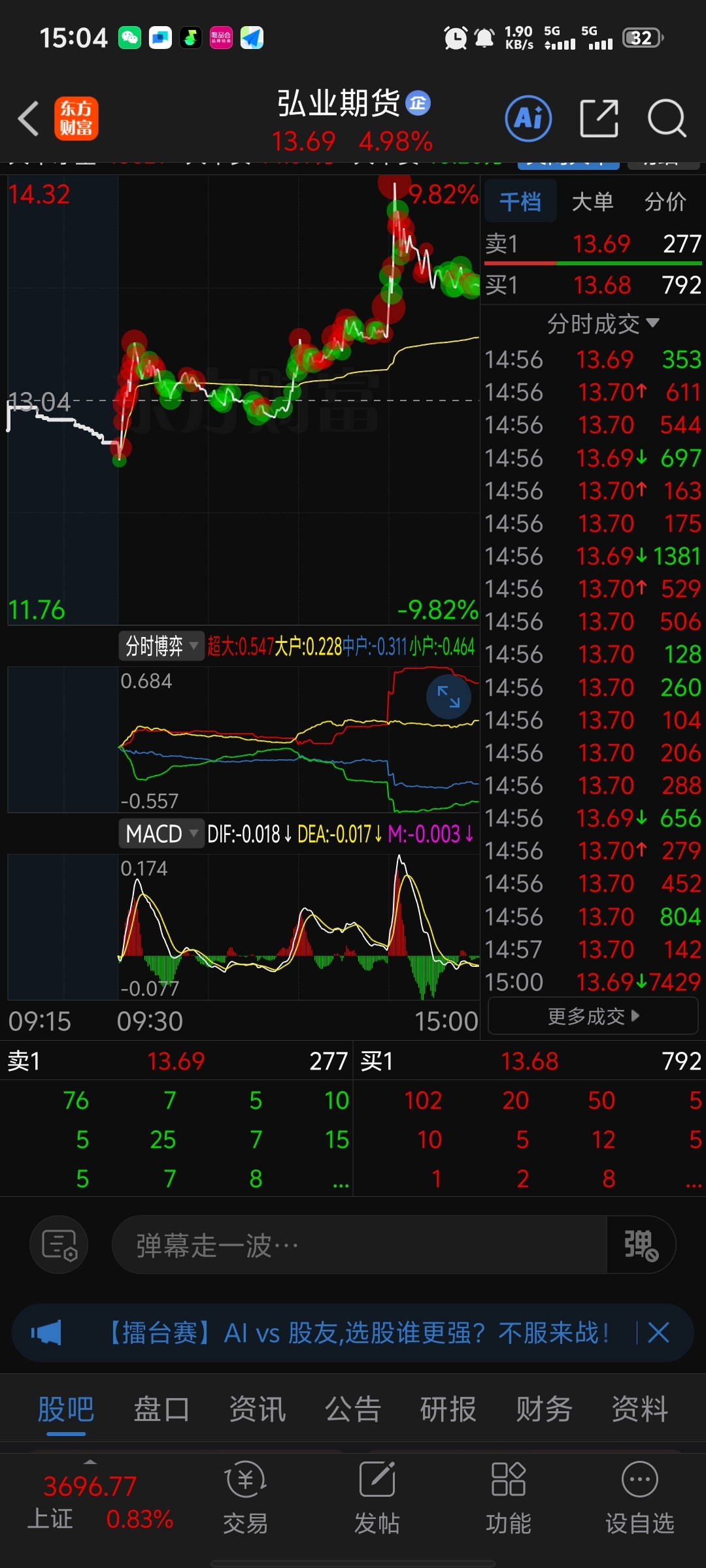
Task: Tap the back arrow
Action: click(29, 119)
